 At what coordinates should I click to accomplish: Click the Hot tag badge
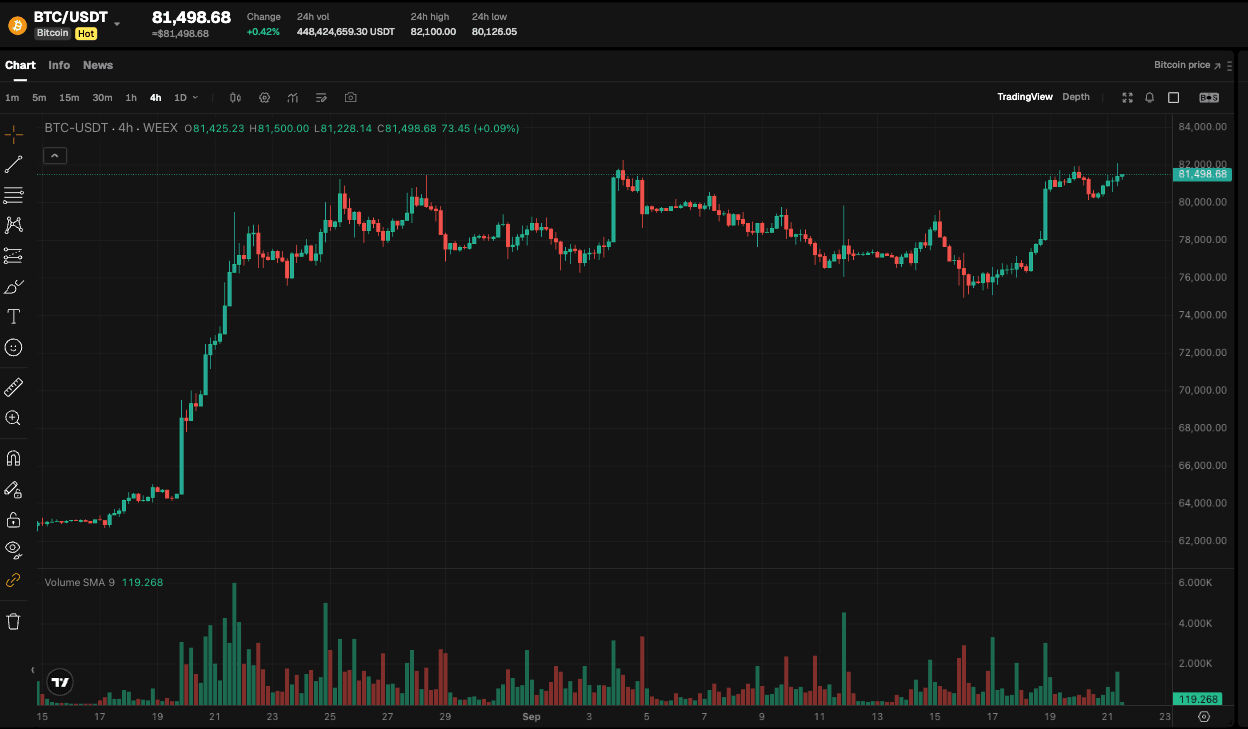[x=86, y=33]
